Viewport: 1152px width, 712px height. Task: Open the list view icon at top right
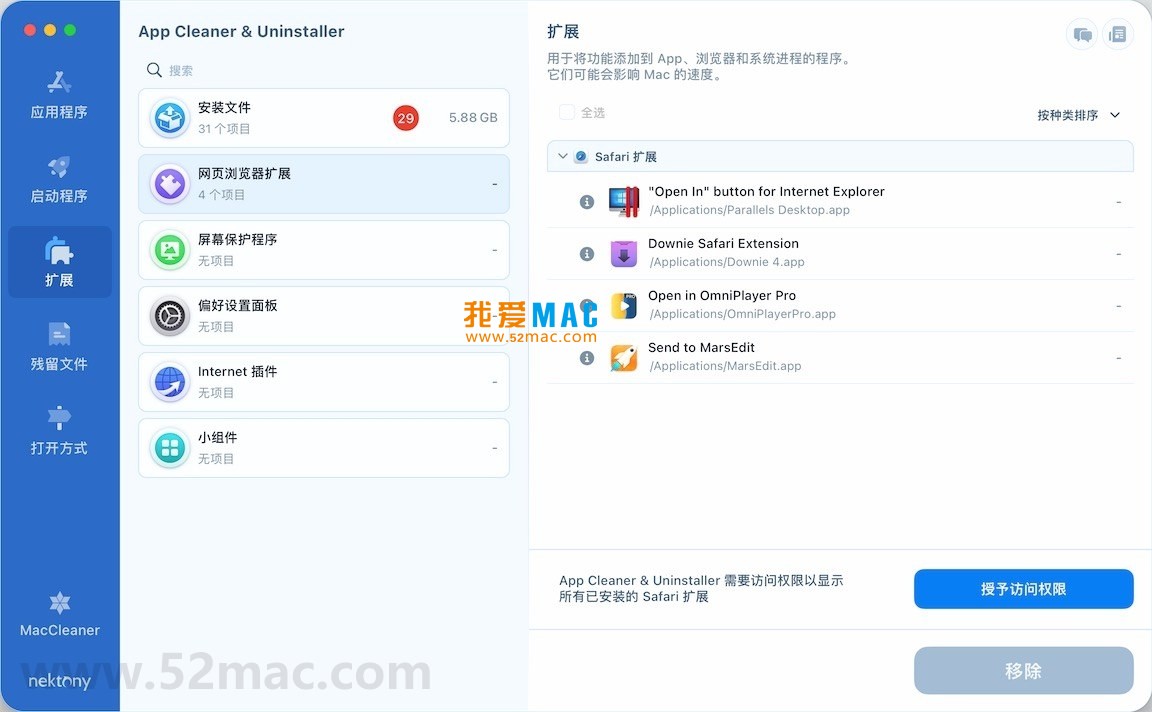[1117, 34]
